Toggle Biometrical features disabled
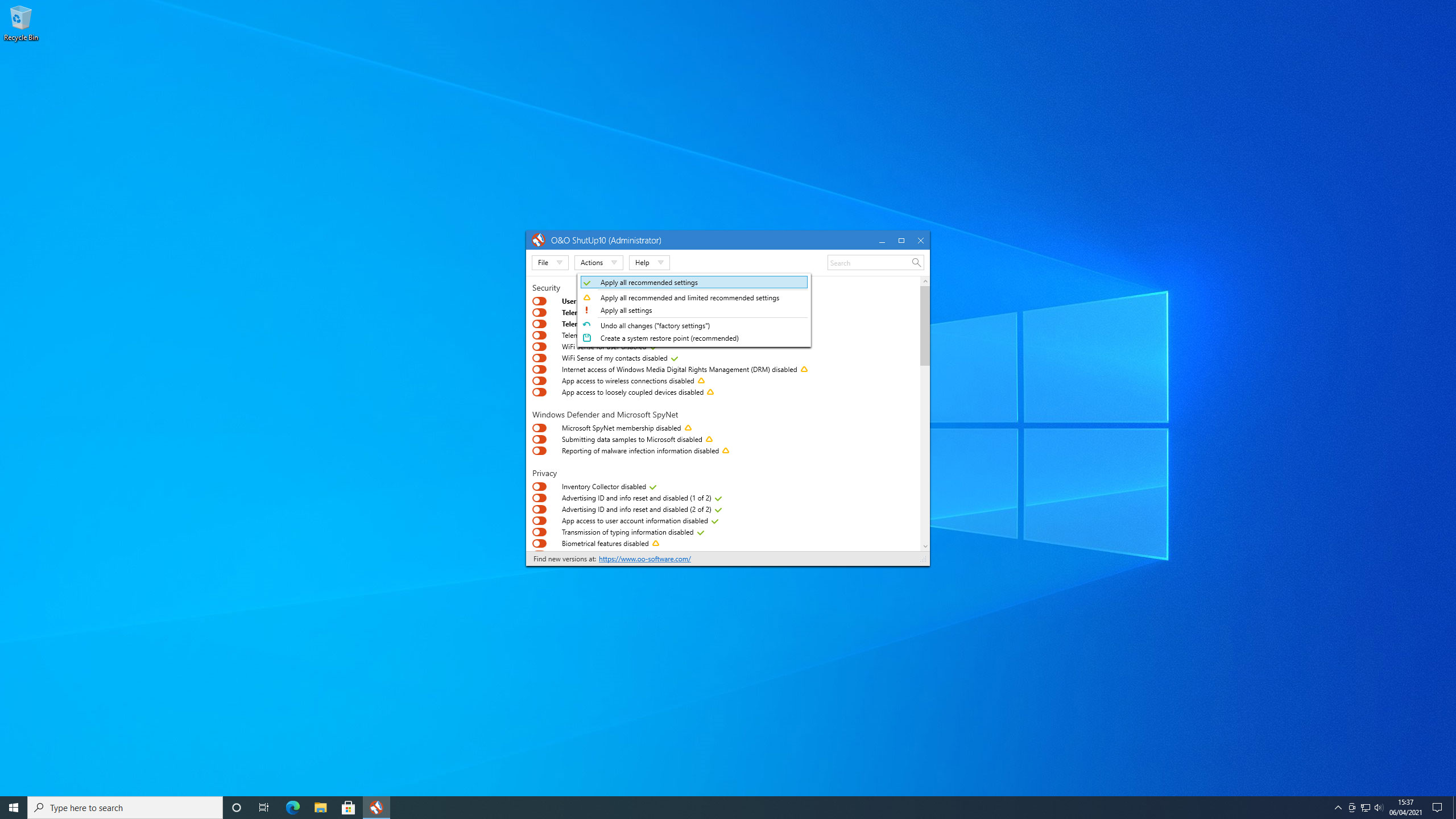The image size is (1456, 819). [539, 544]
